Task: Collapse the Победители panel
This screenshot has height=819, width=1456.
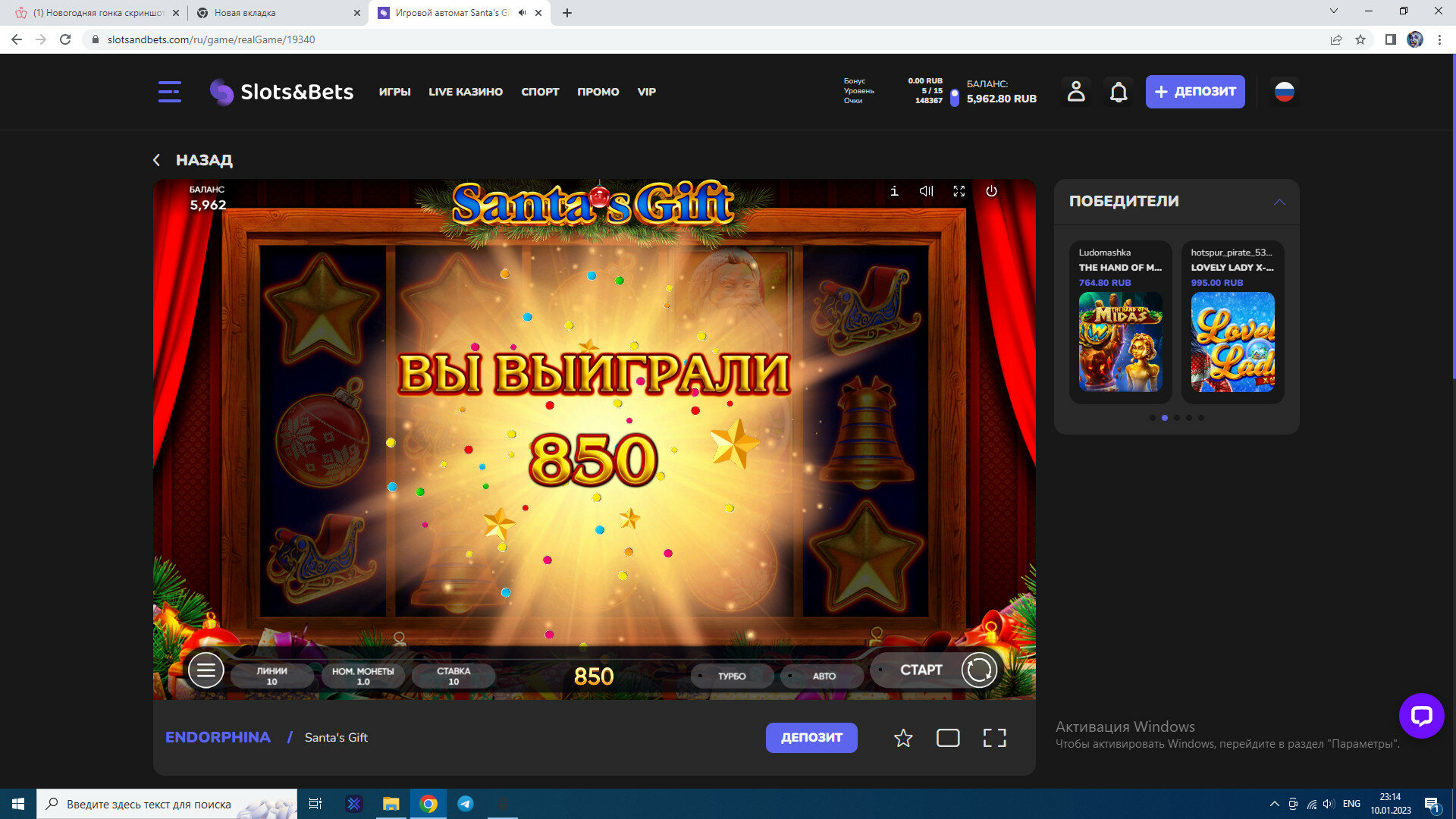Action: click(x=1279, y=202)
